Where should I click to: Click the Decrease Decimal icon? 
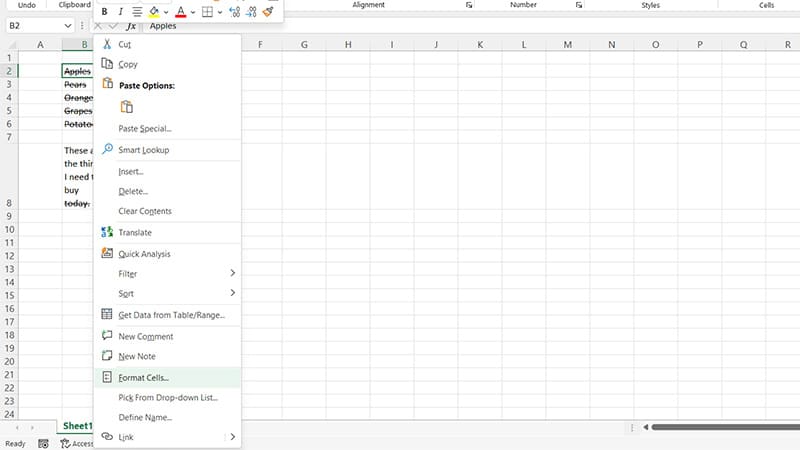click(x=251, y=12)
